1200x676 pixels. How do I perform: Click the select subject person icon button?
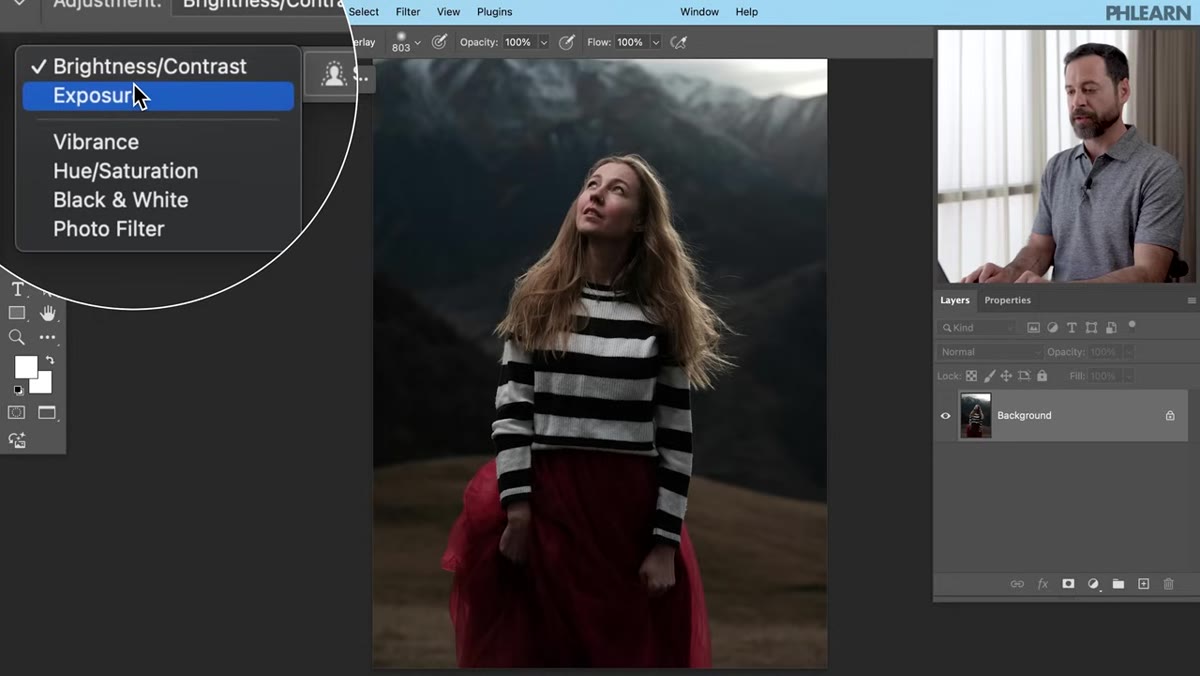(333, 75)
